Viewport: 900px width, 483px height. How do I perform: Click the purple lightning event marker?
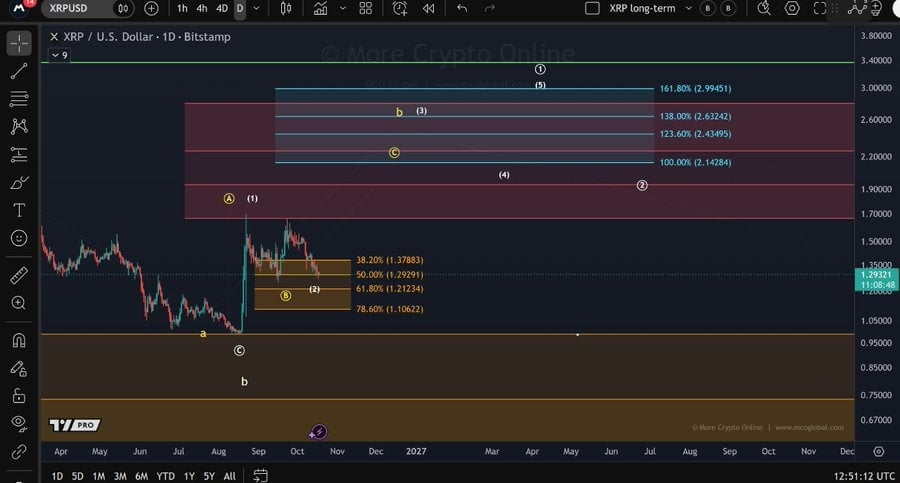click(319, 431)
